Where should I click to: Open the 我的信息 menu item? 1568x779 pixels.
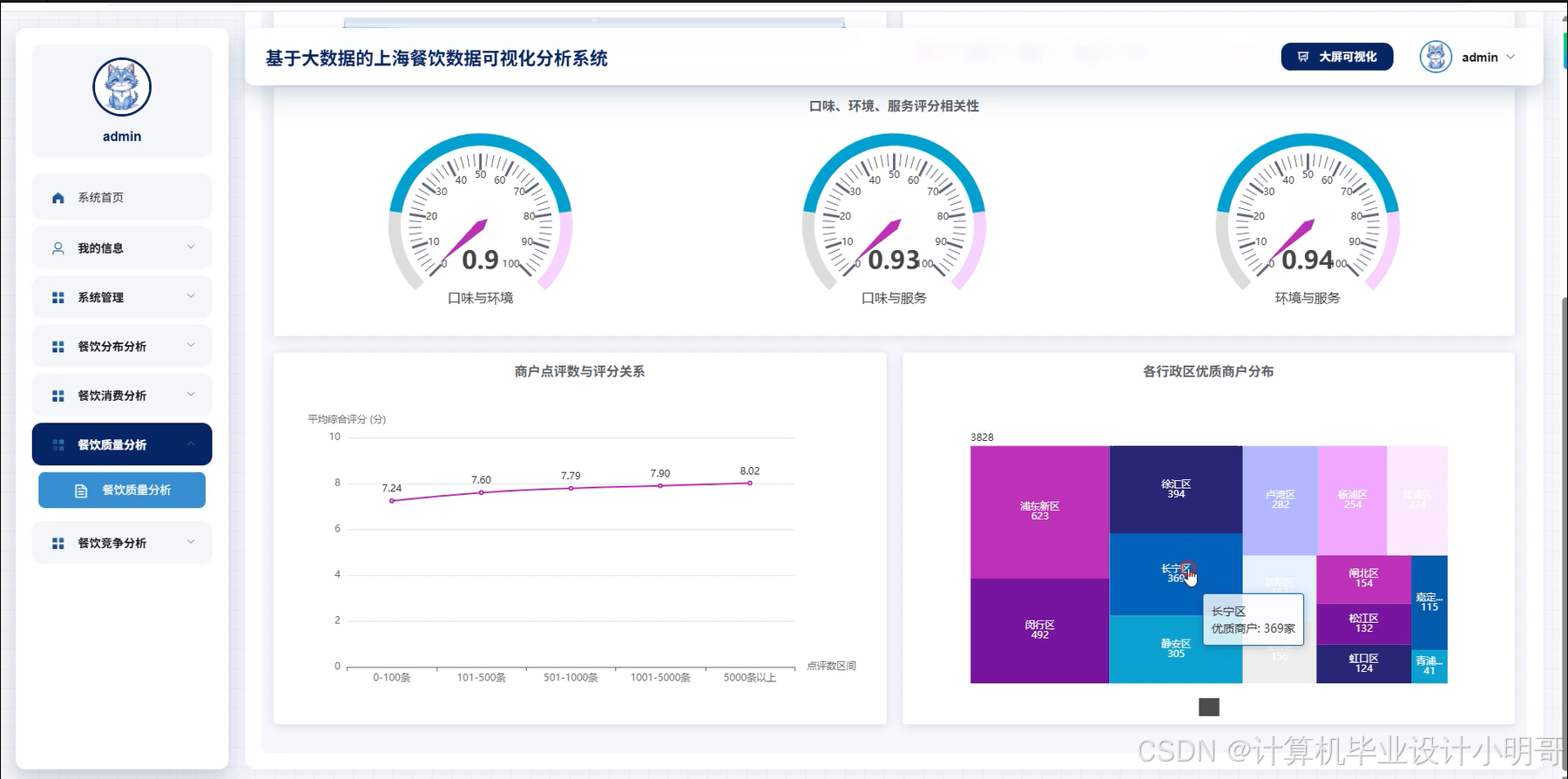(x=122, y=248)
